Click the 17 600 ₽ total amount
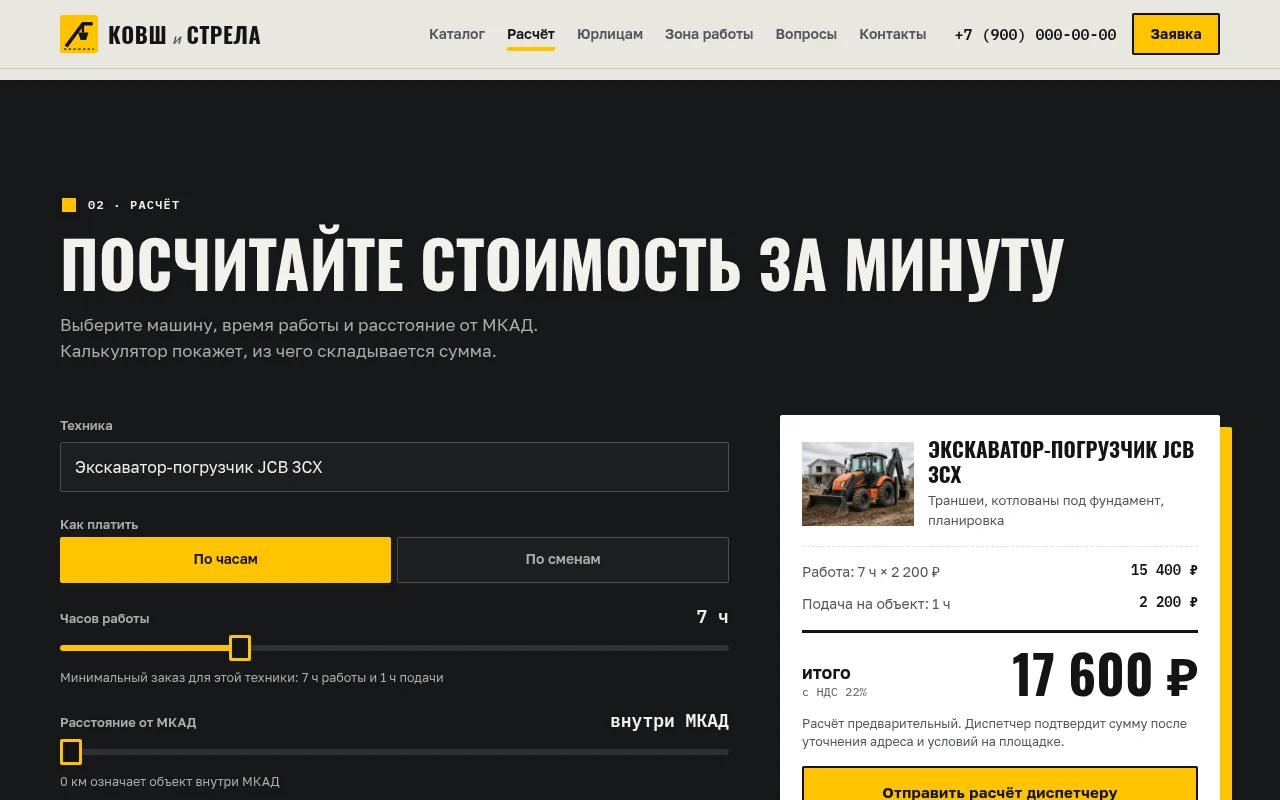1280x800 pixels. point(1104,675)
